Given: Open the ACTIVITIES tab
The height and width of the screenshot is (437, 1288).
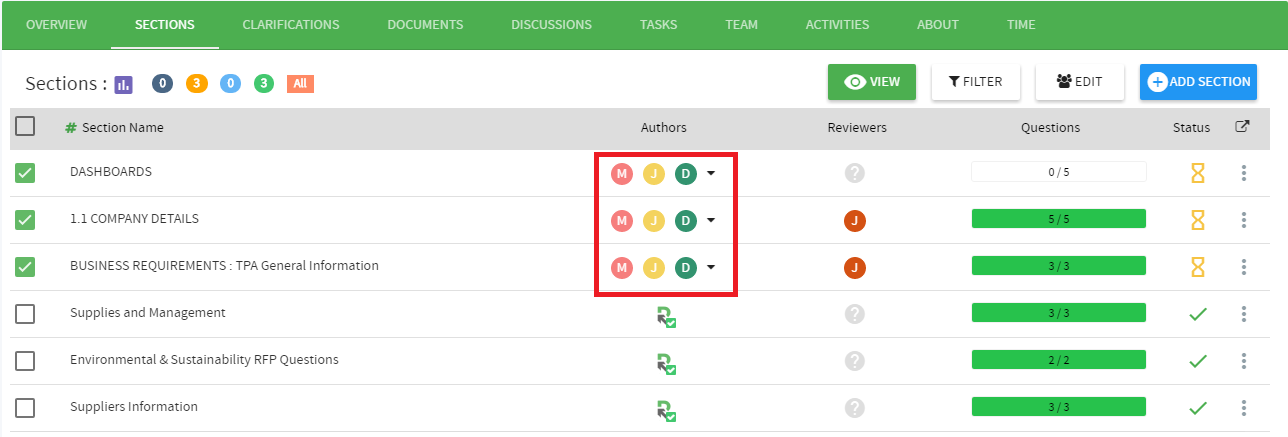Looking at the screenshot, I should pos(837,25).
